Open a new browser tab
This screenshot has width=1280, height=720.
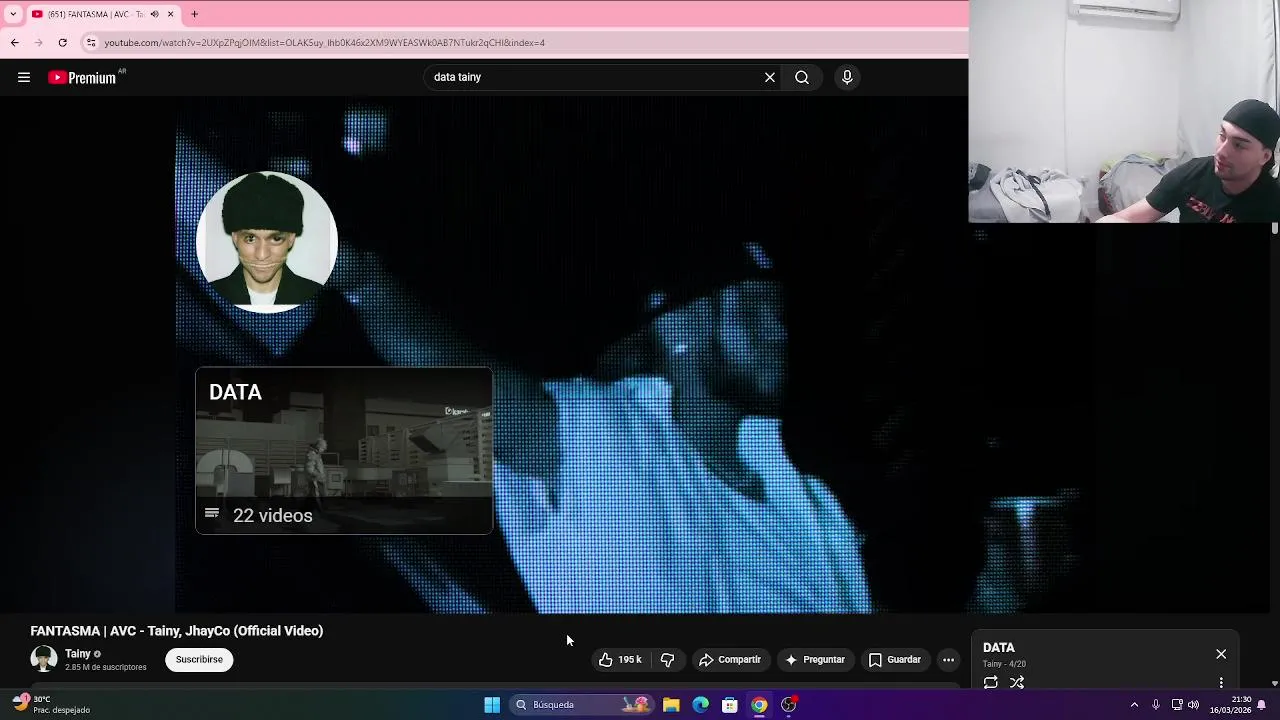pos(194,14)
